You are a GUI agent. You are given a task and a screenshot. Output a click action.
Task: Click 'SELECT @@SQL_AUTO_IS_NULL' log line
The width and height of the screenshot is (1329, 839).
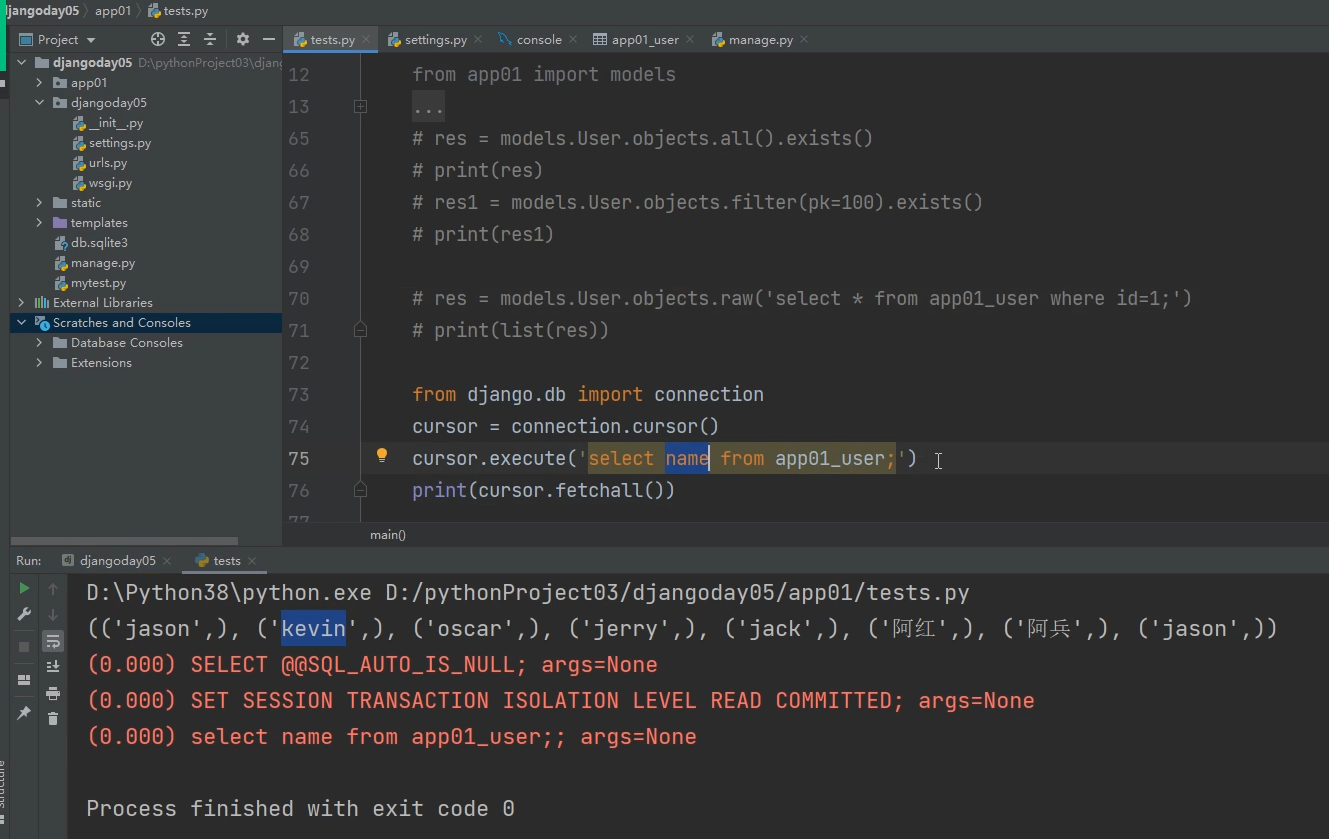click(372, 664)
